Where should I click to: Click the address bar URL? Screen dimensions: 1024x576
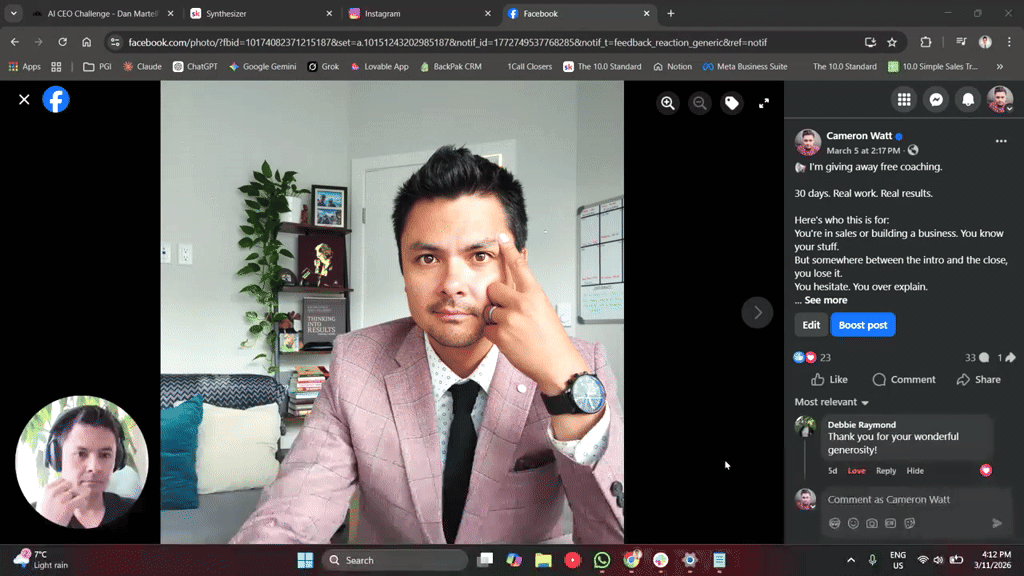pos(447,42)
